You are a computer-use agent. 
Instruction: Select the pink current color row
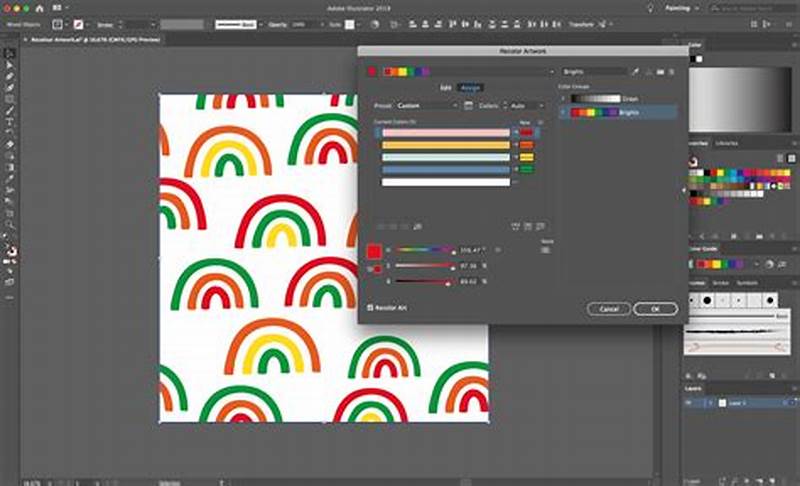pos(446,133)
